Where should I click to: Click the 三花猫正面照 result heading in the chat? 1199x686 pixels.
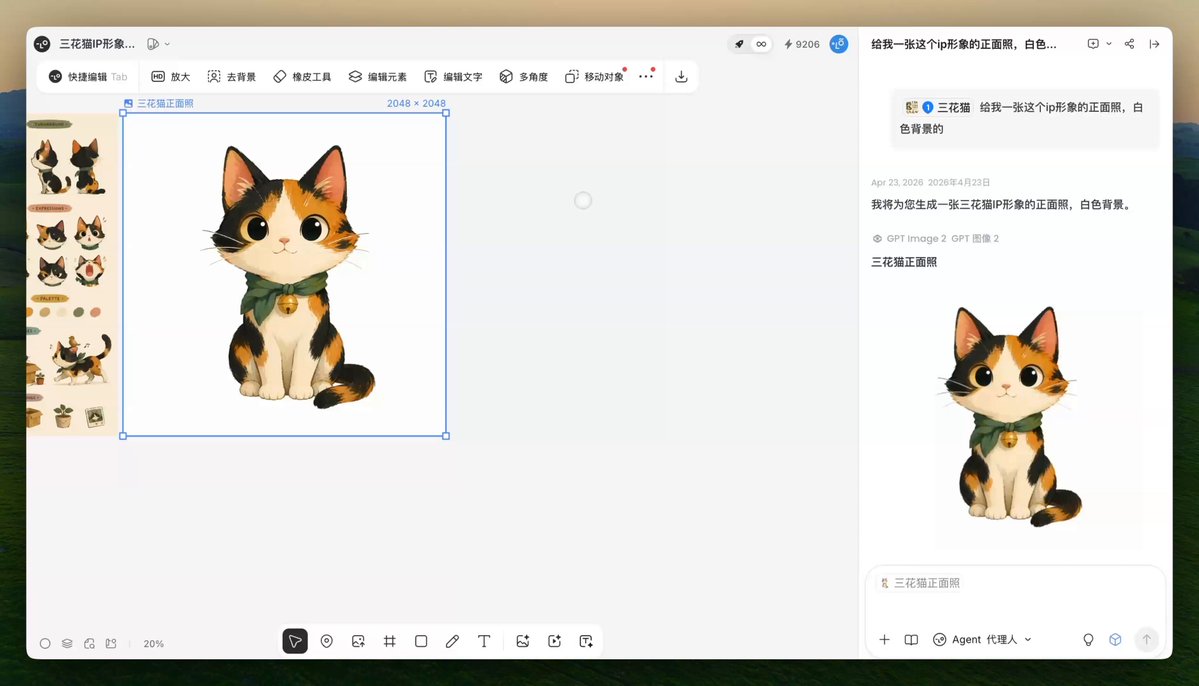coord(904,262)
